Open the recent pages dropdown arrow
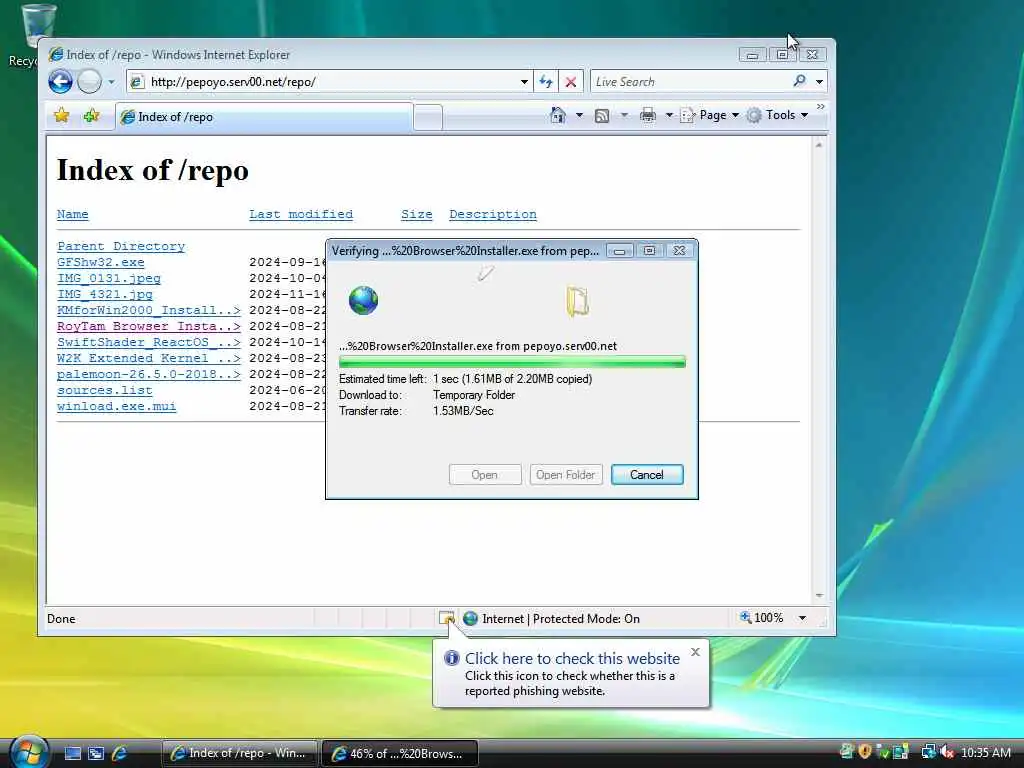Screen dimensions: 1024x768 [x=112, y=82]
